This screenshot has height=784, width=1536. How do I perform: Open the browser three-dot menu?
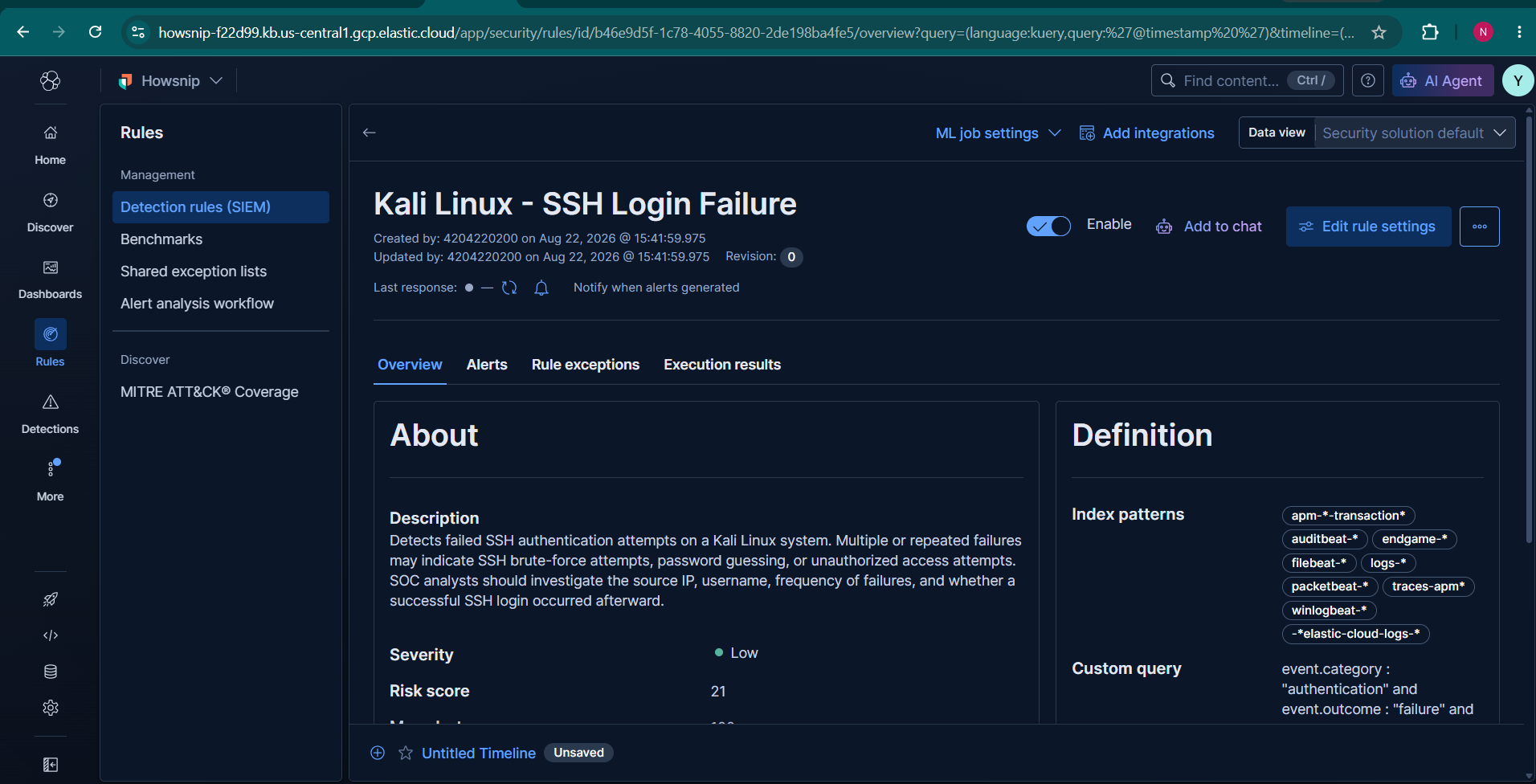pos(1518,32)
